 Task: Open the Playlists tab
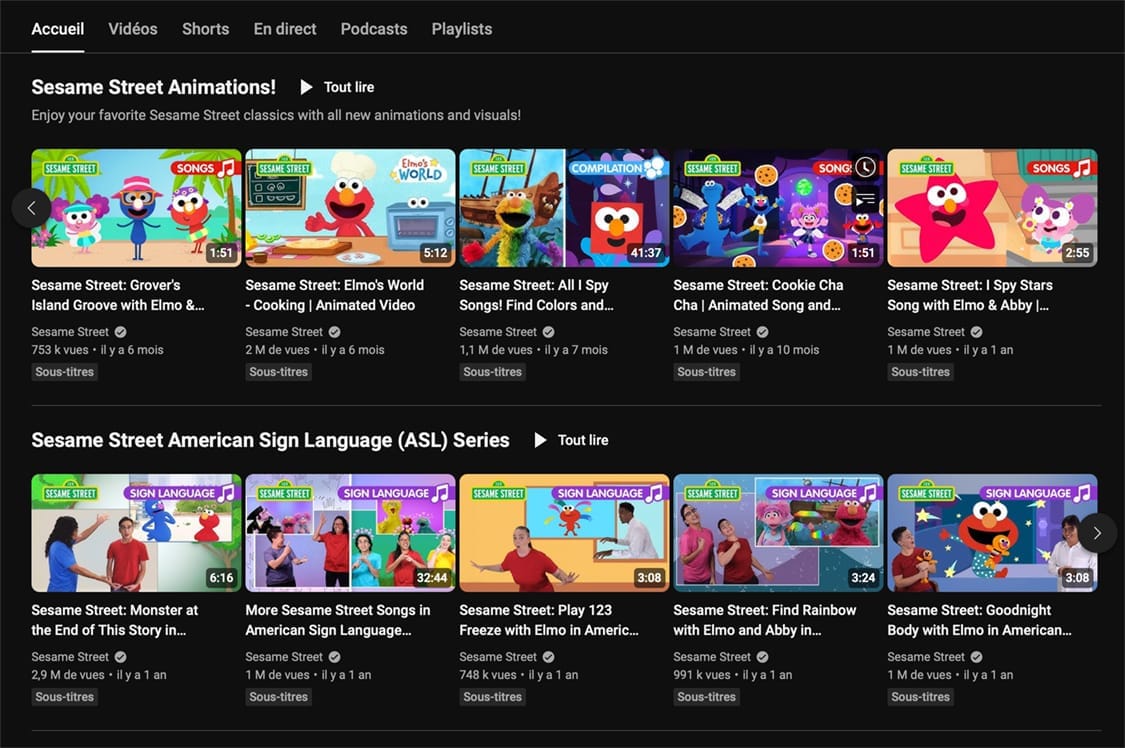[461, 29]
